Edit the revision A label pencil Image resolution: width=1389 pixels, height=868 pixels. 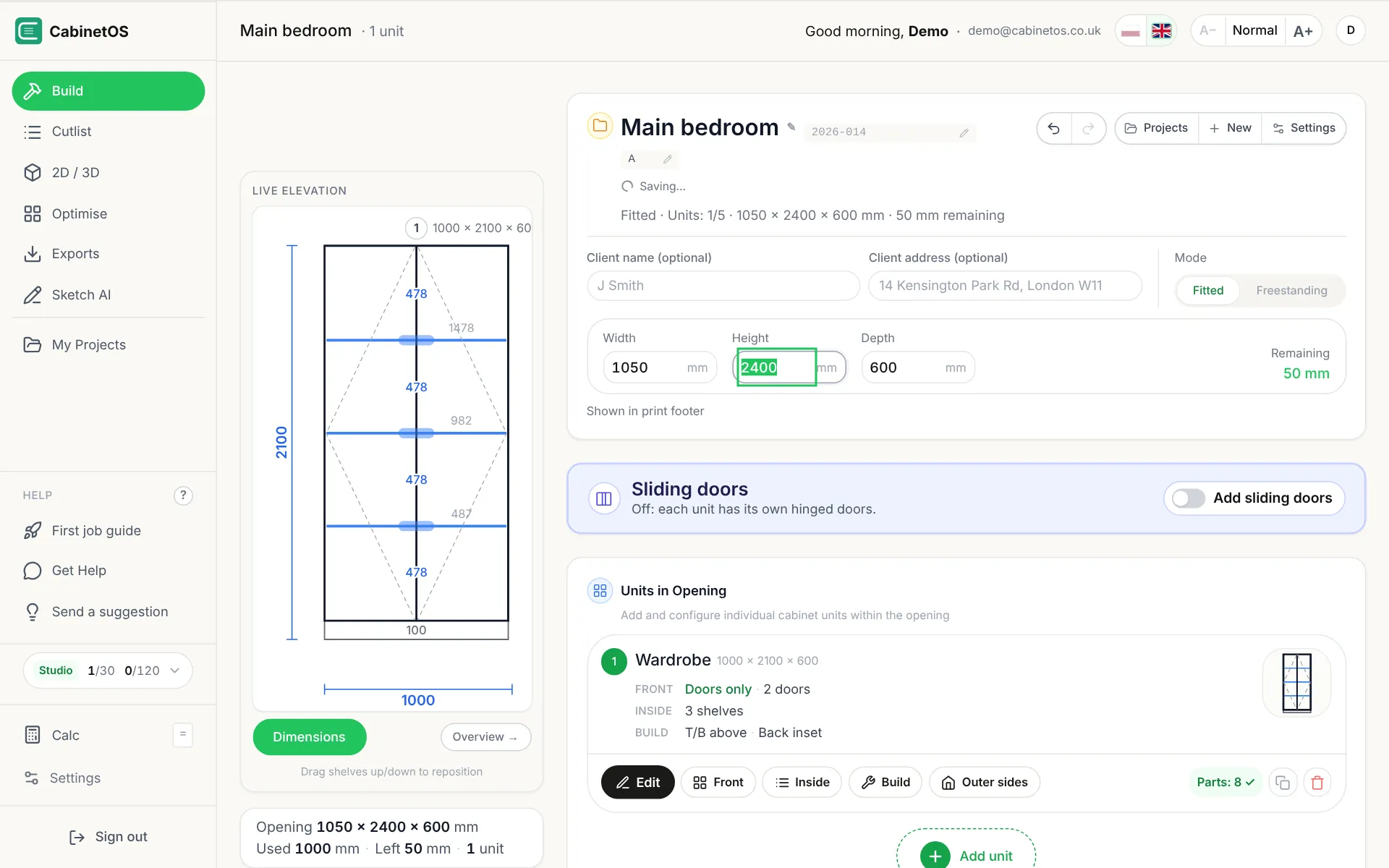[x=668, y=159]
